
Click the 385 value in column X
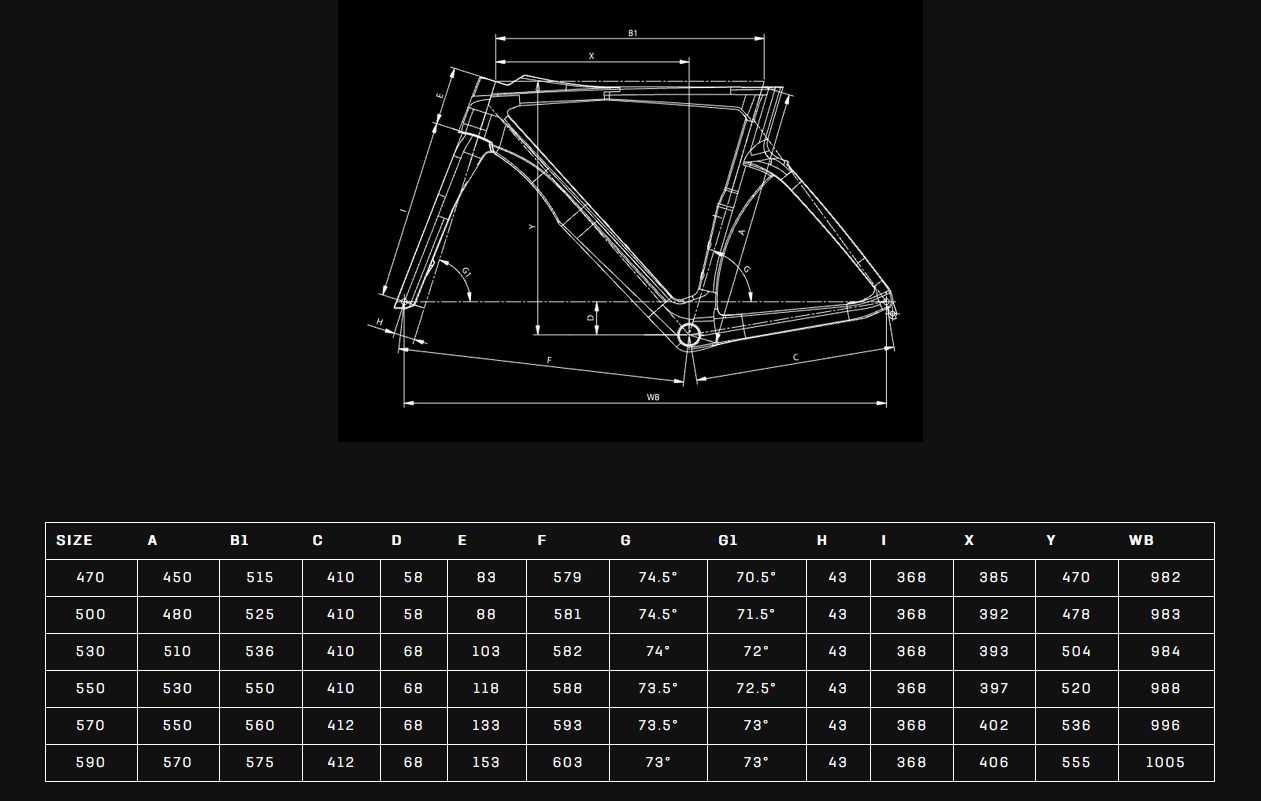tap(994, 577)
